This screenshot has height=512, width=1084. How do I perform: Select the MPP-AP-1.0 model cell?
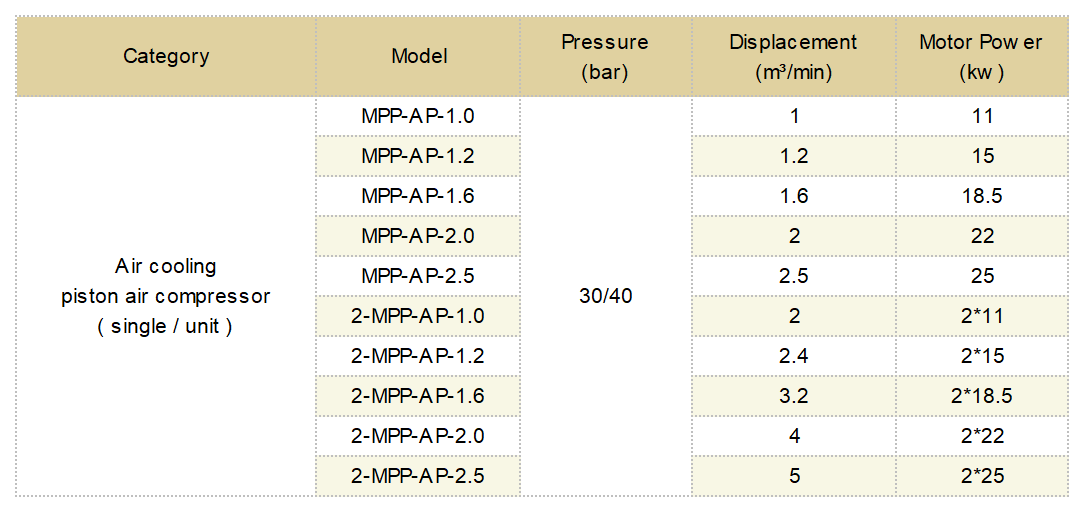418,115
